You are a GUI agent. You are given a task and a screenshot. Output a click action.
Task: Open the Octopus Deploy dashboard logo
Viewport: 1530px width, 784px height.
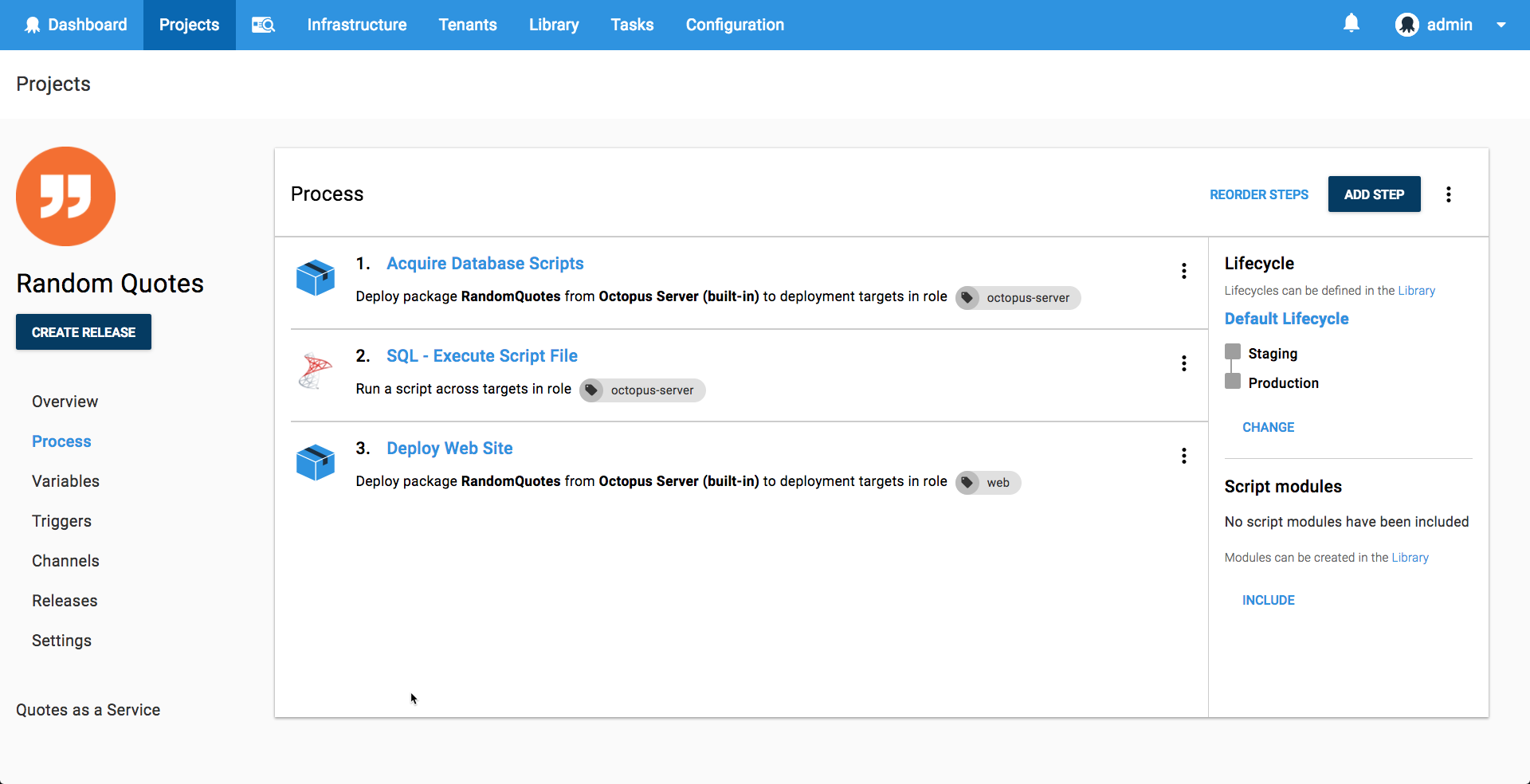pyautogui.click(x=32, y=25)
